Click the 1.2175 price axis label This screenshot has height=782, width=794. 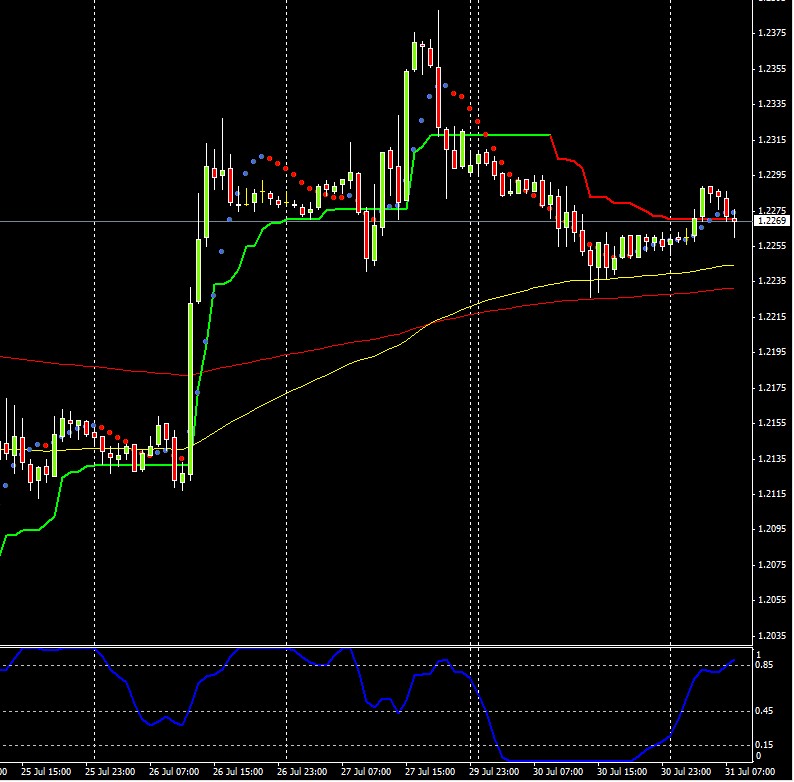(772, 387)
